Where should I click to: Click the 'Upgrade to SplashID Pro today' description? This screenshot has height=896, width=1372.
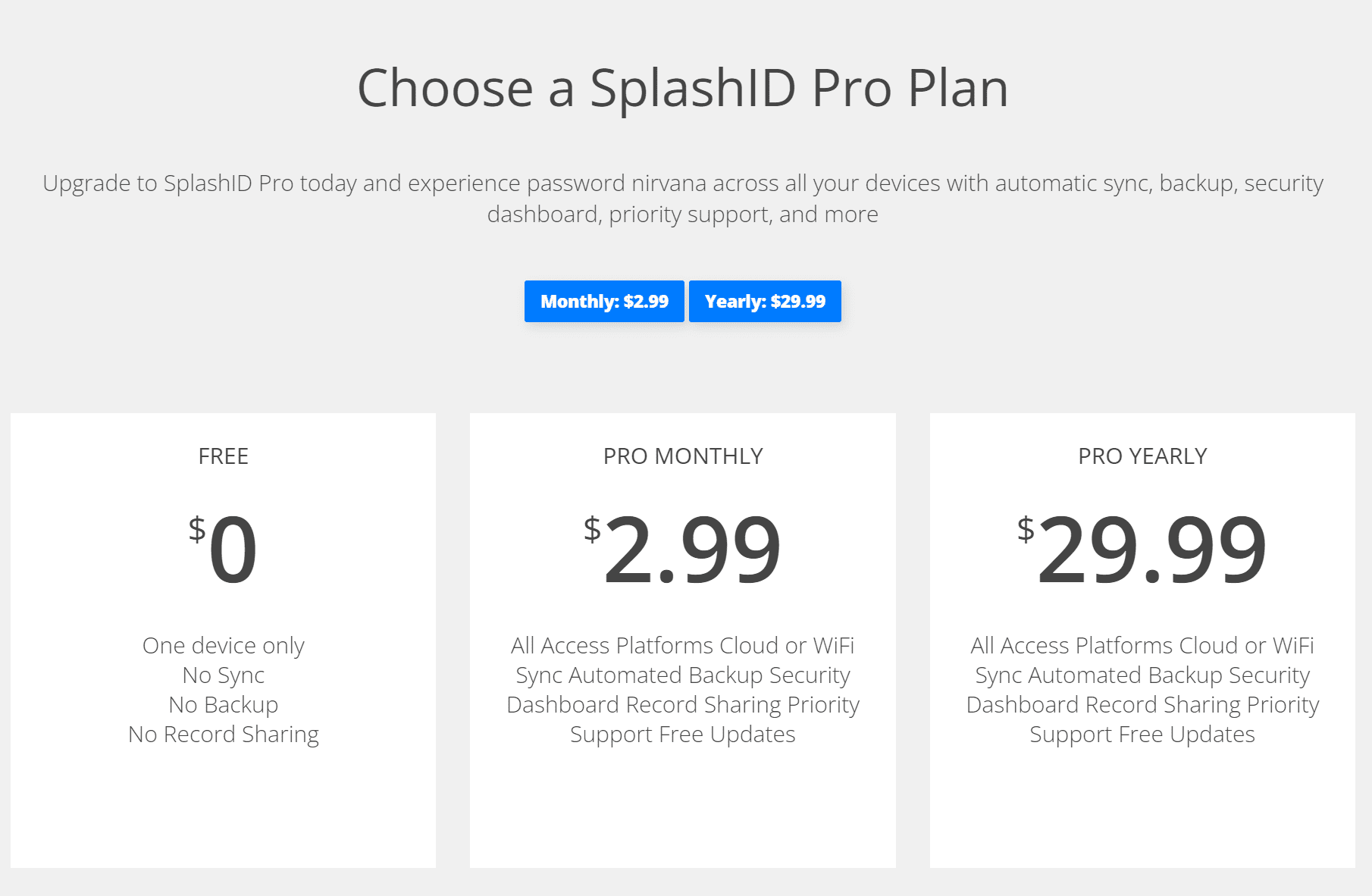[x=683, y=199]
